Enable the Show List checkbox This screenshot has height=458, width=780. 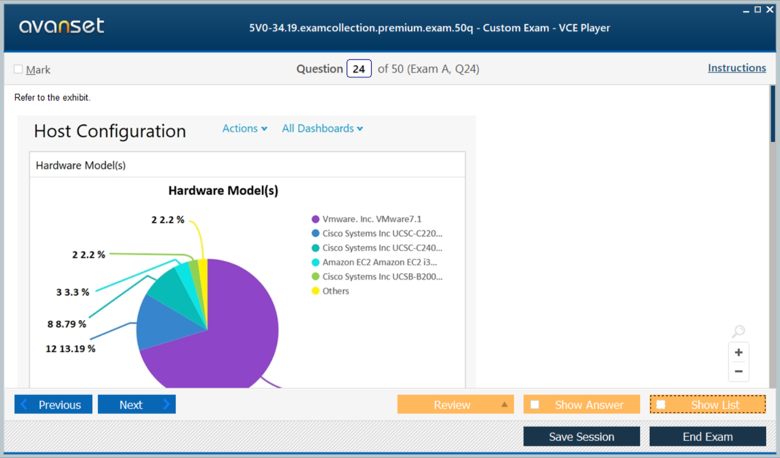(x=661, y=404)
